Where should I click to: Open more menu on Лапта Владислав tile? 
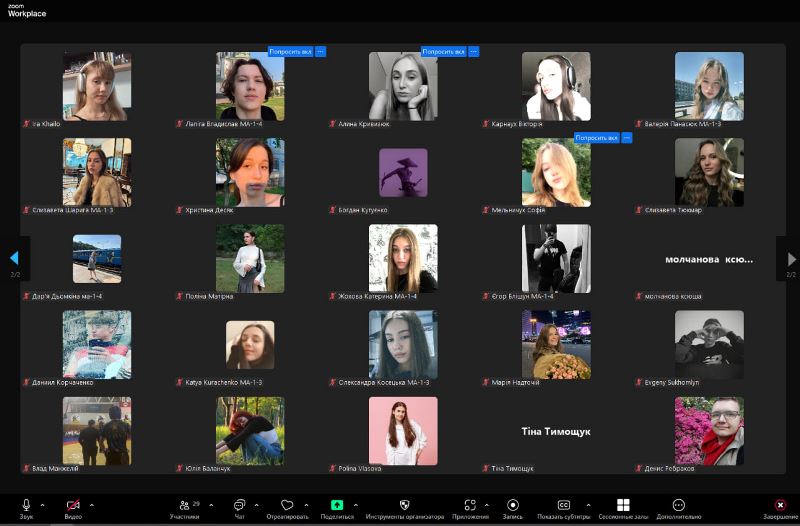click(x=320, y=52)
